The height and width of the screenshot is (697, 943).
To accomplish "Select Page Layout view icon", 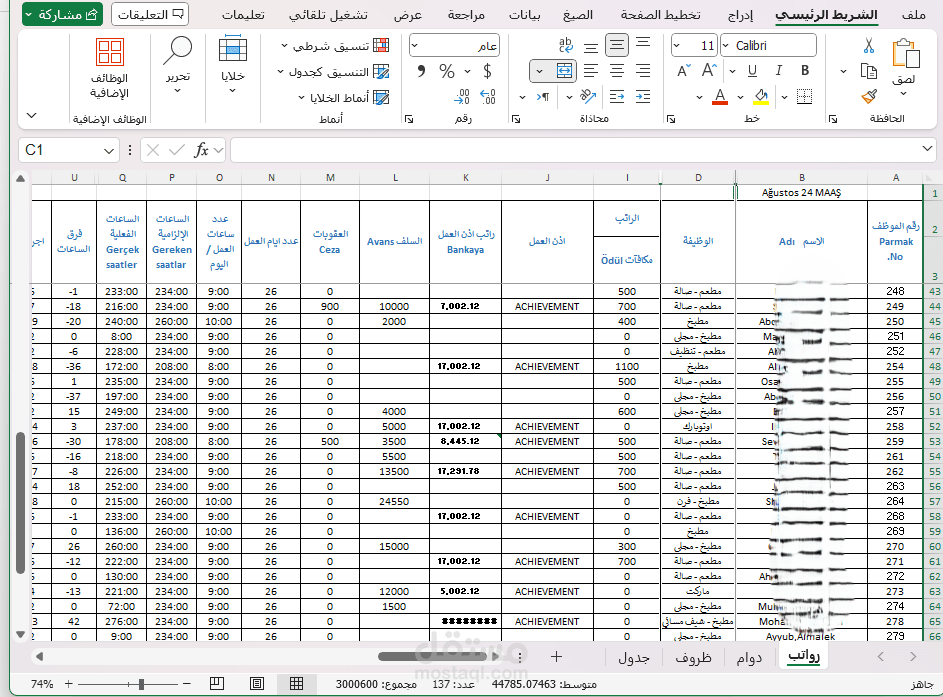I will (x=257, y=684).
